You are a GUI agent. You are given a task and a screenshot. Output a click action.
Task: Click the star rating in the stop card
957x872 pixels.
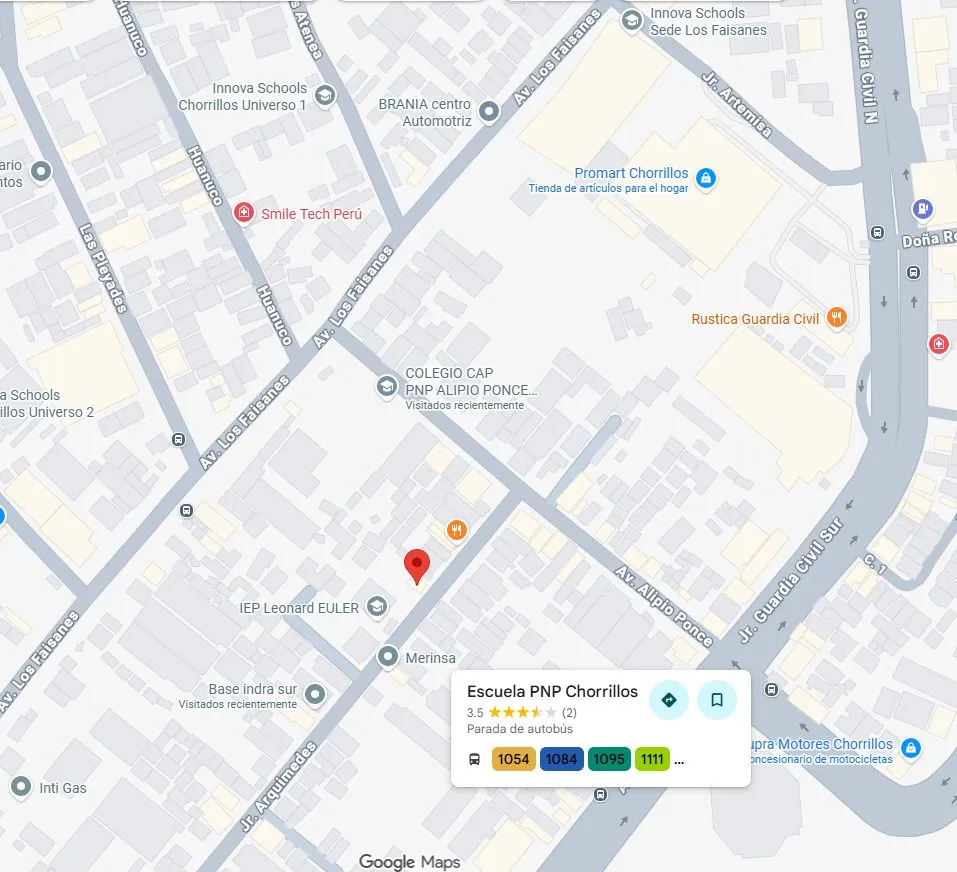tap(522, 712)
